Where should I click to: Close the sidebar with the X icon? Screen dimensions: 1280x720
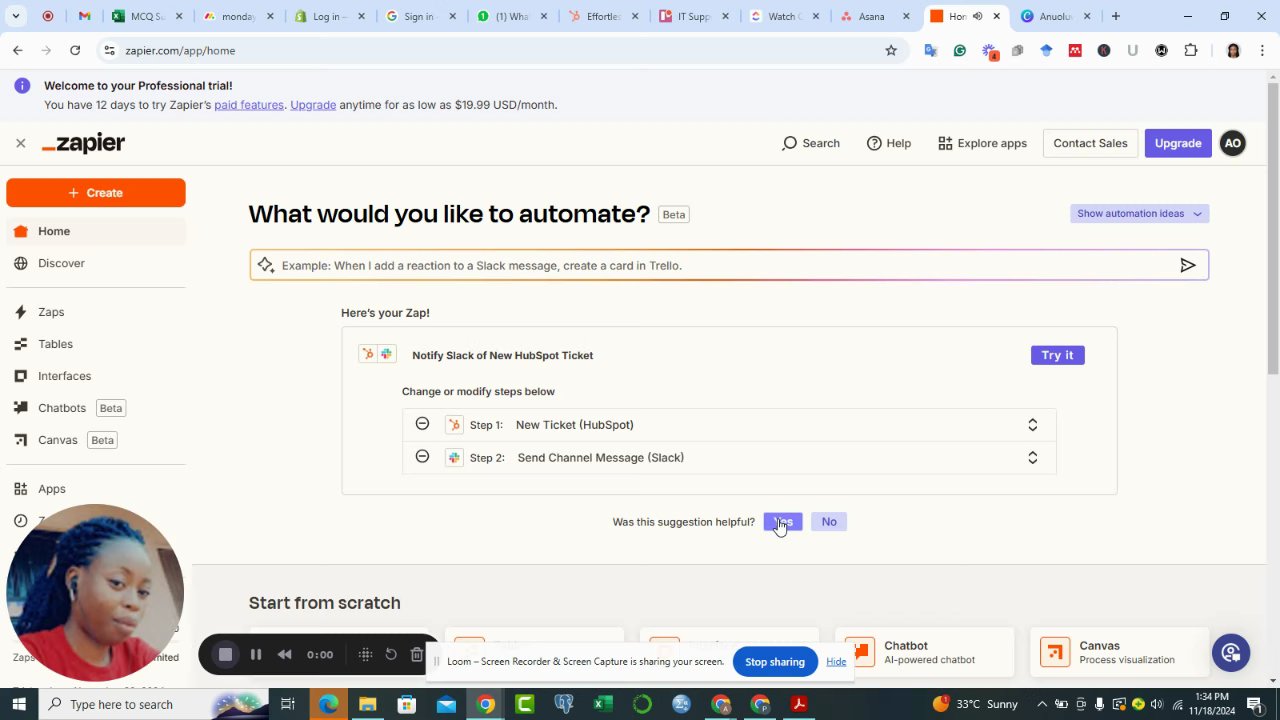click(x=20, y=143)
